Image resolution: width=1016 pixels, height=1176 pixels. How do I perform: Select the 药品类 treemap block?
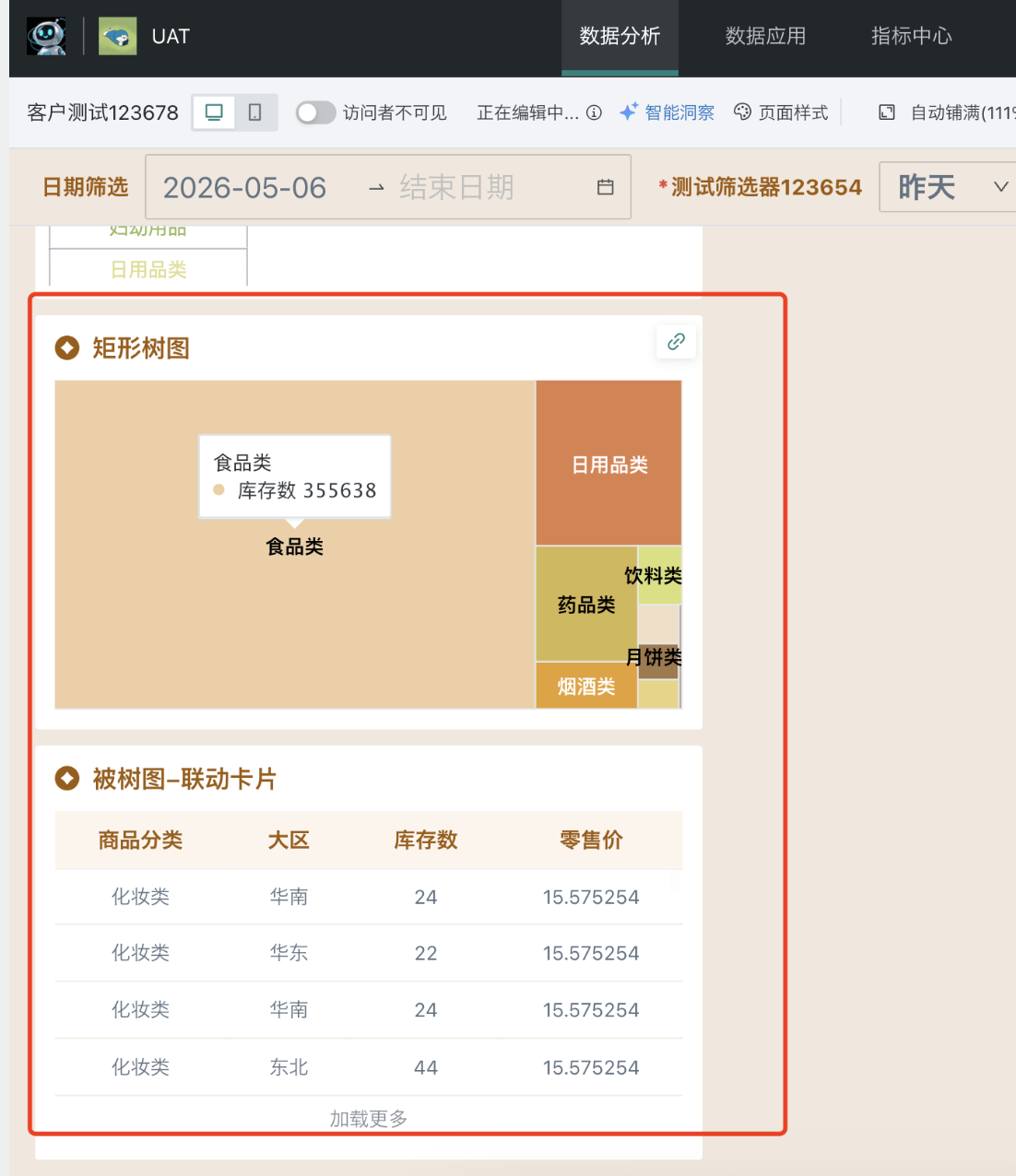tap(586, 605)
